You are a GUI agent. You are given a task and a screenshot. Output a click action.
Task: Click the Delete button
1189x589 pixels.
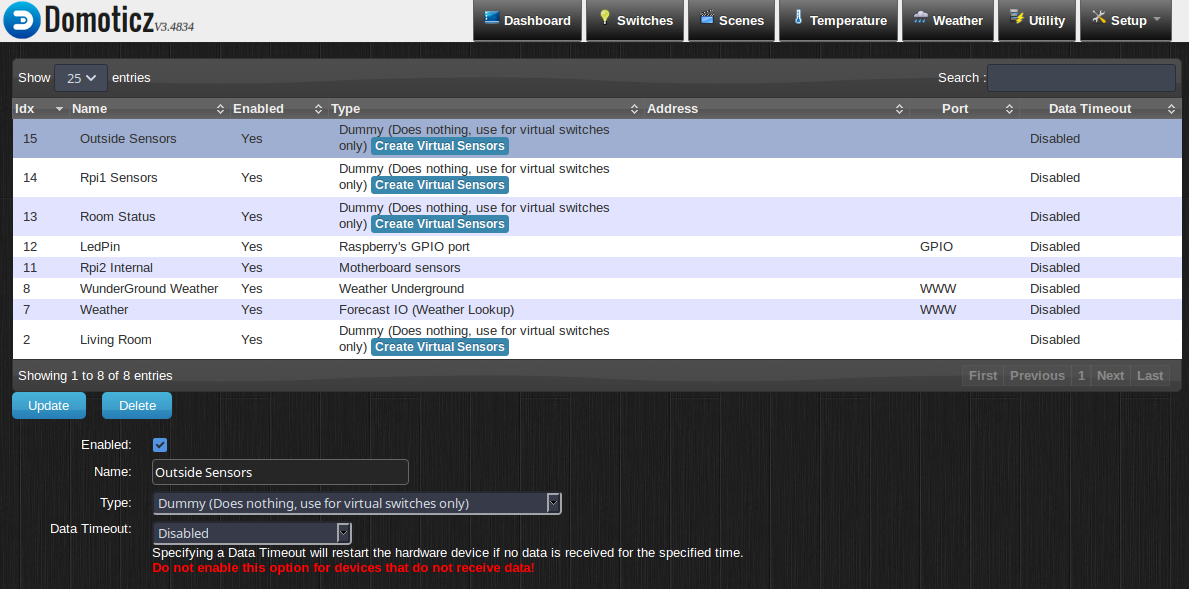pyautogui.click(x=137, y=406)
